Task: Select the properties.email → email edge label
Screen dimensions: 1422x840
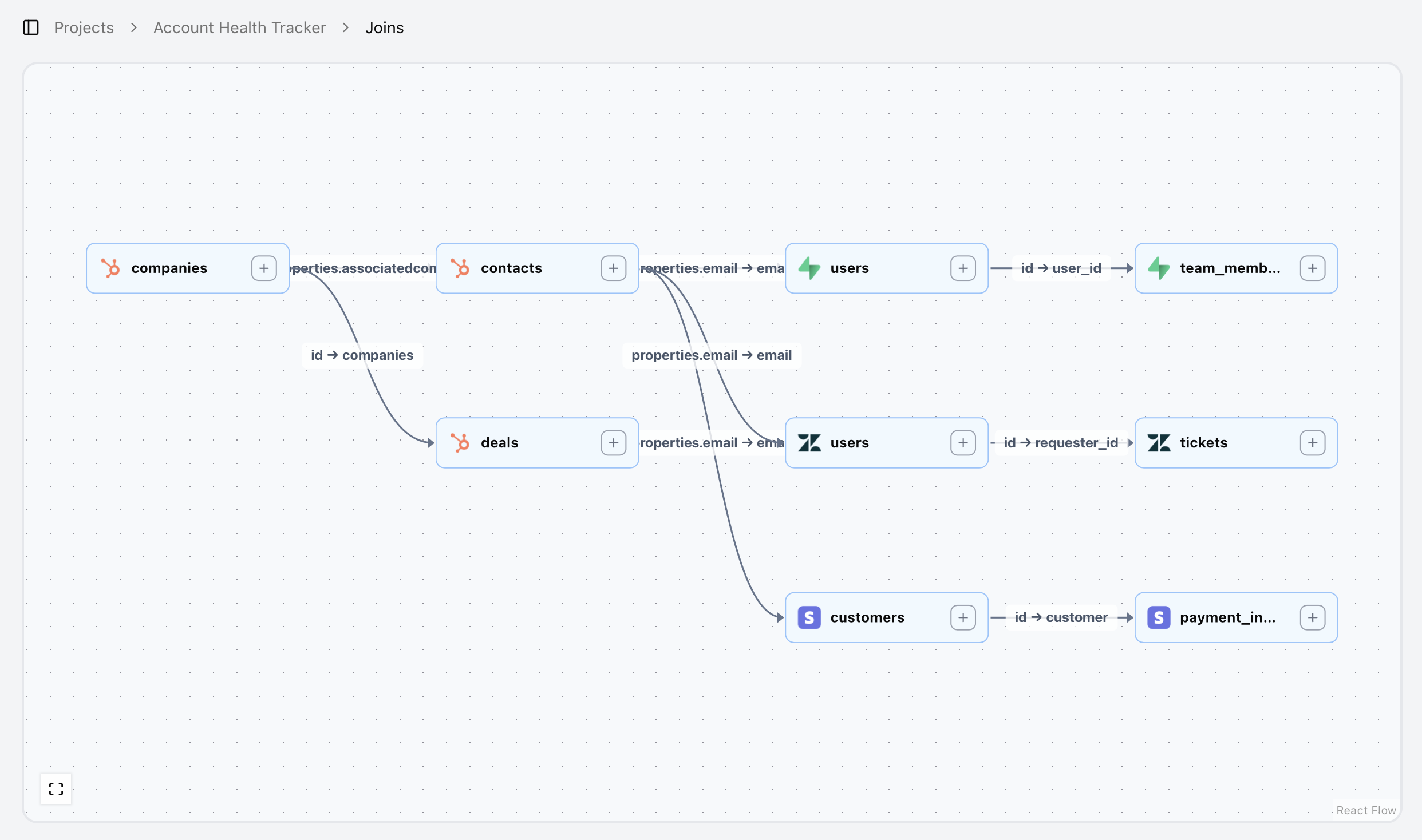Action: 711,355
